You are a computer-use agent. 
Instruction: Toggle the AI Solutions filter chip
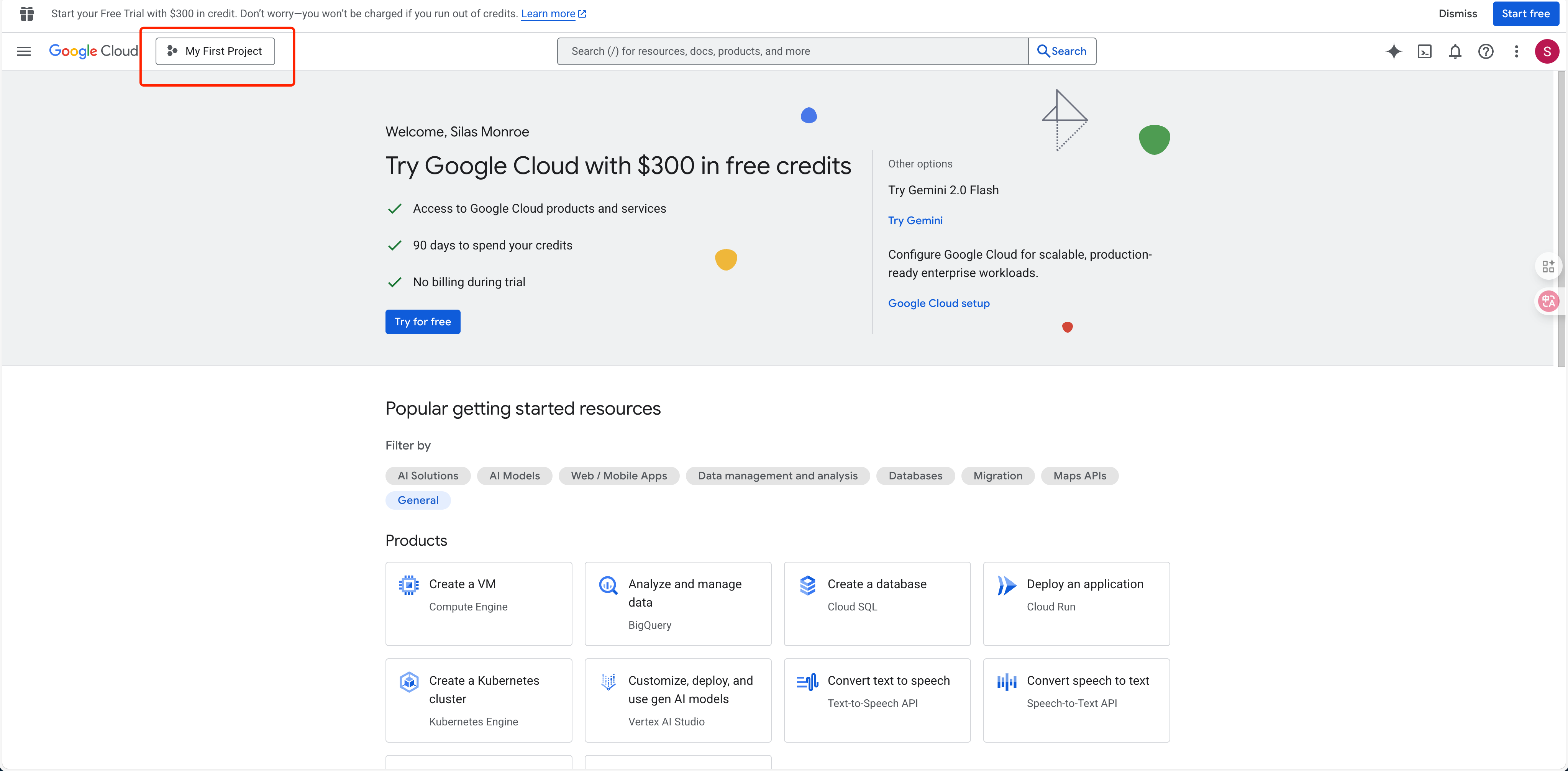point(427,476)
